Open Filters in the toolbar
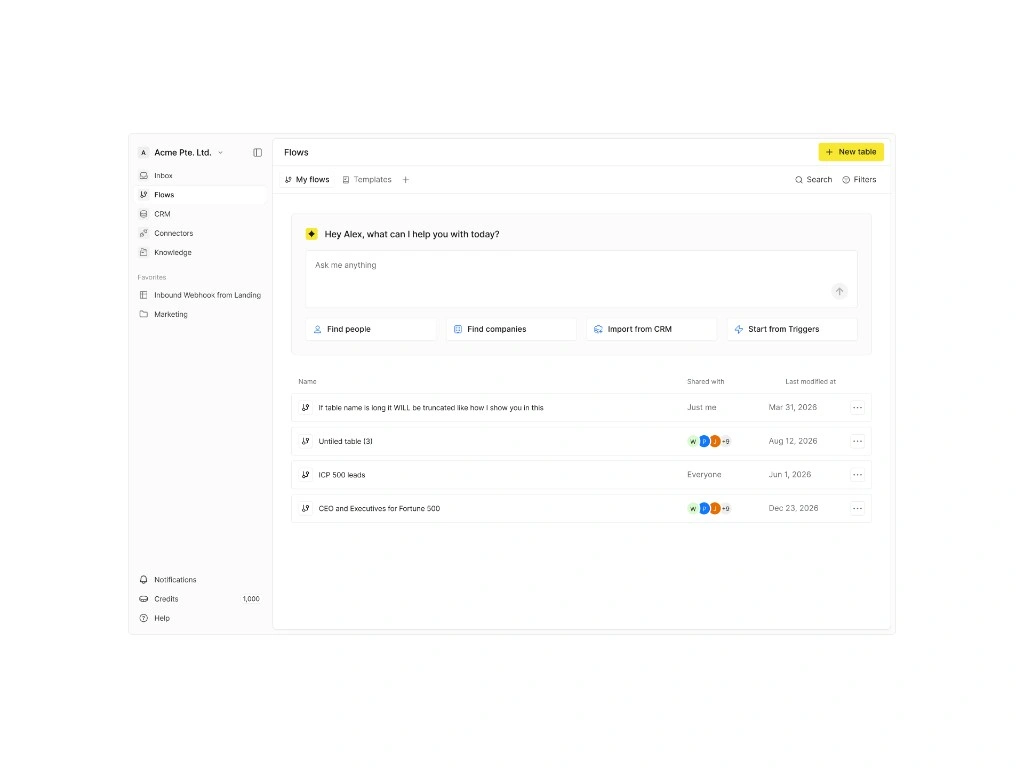The width and height of the screenshot is (1024, 768). pos(859,180)
